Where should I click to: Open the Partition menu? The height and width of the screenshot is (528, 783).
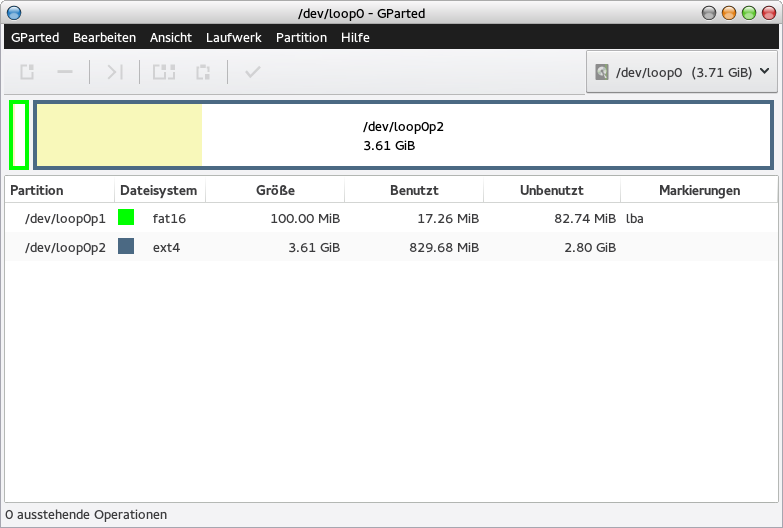301,37
